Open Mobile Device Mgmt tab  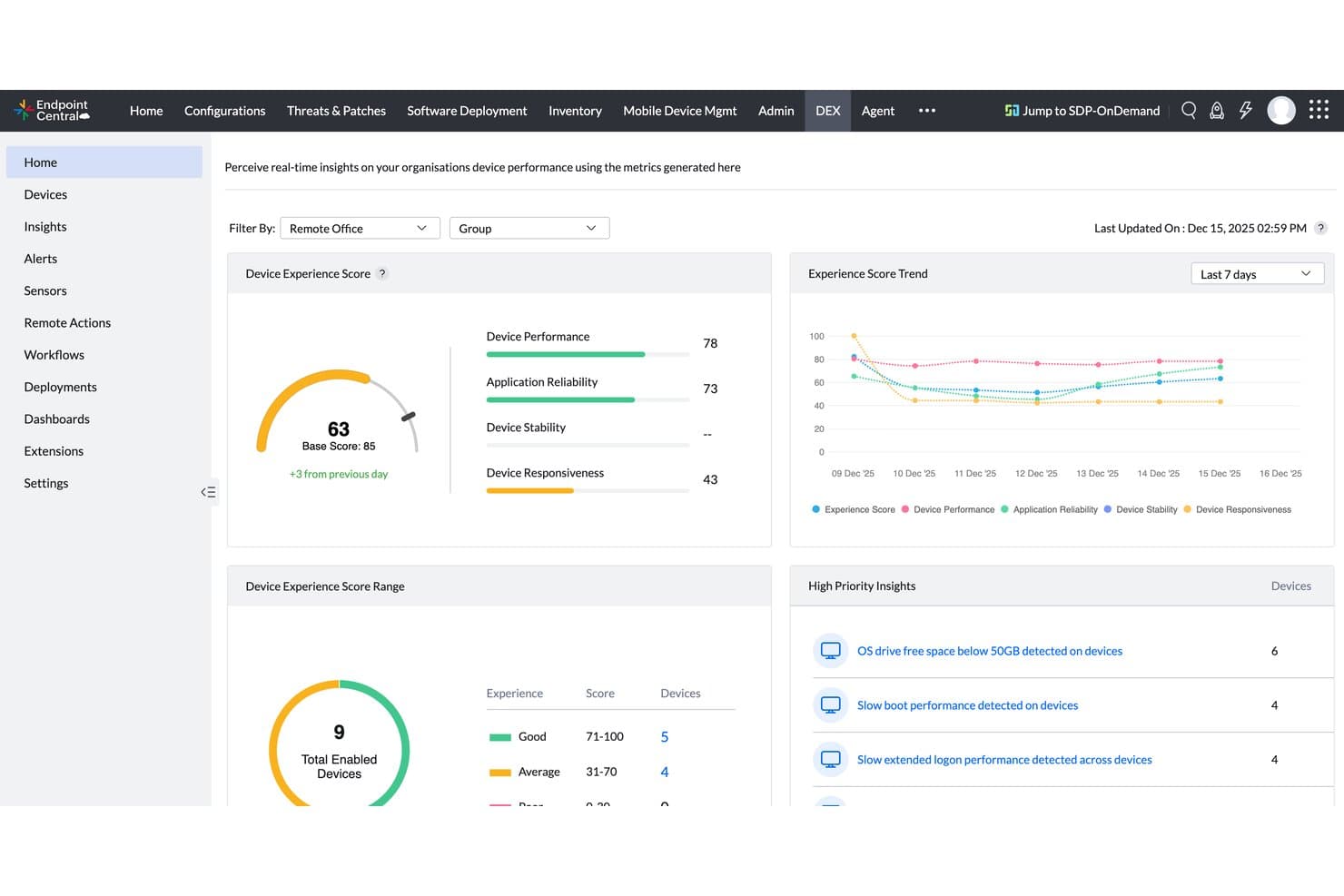679,111
